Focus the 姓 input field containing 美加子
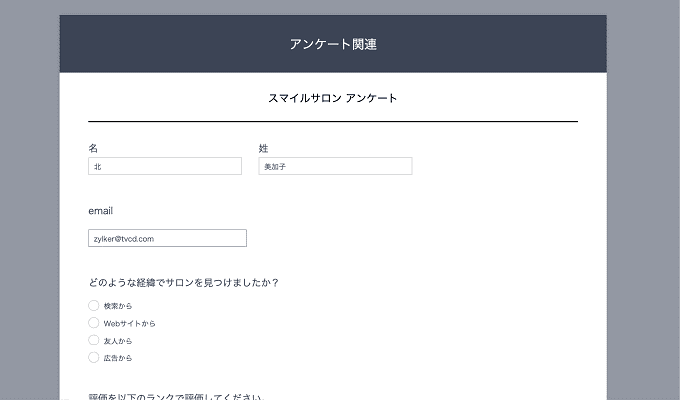Viewport: 680px width, 400px height. 335,167
